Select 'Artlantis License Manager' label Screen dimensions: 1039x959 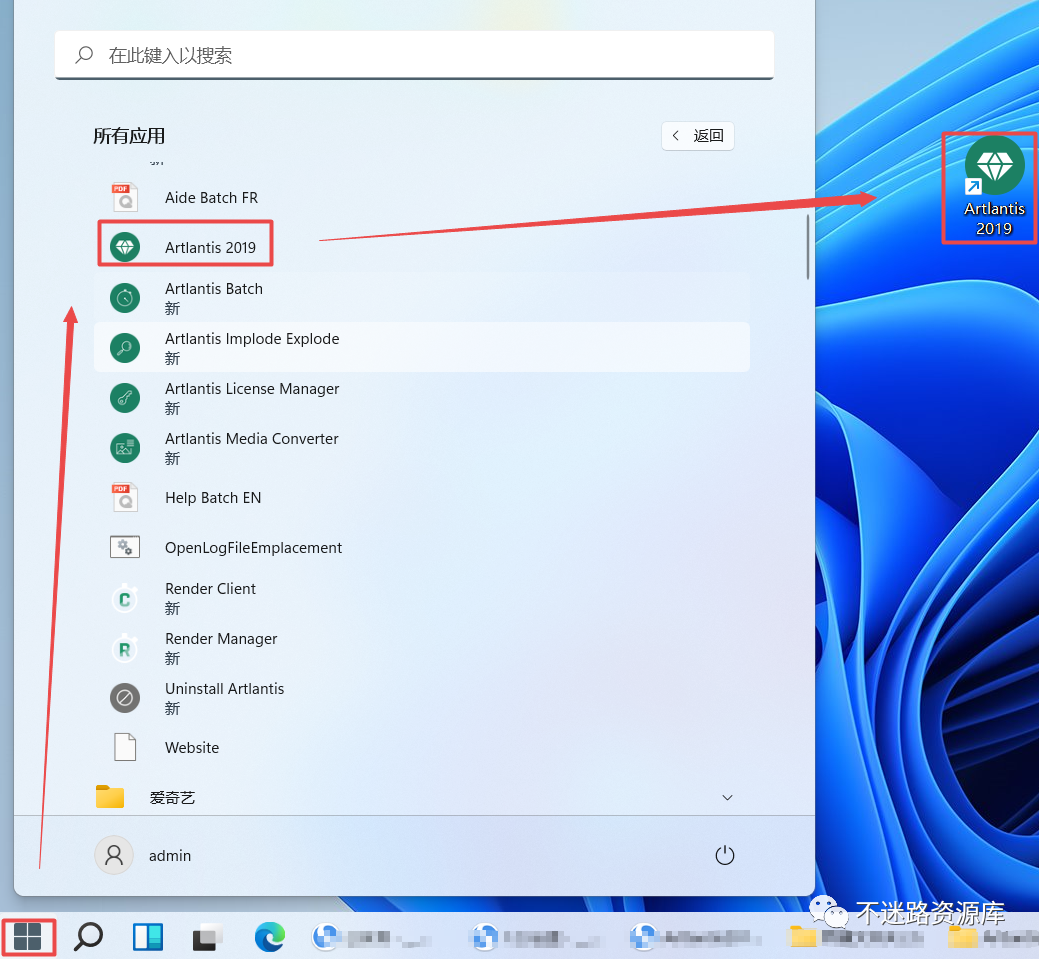point(252,388)
